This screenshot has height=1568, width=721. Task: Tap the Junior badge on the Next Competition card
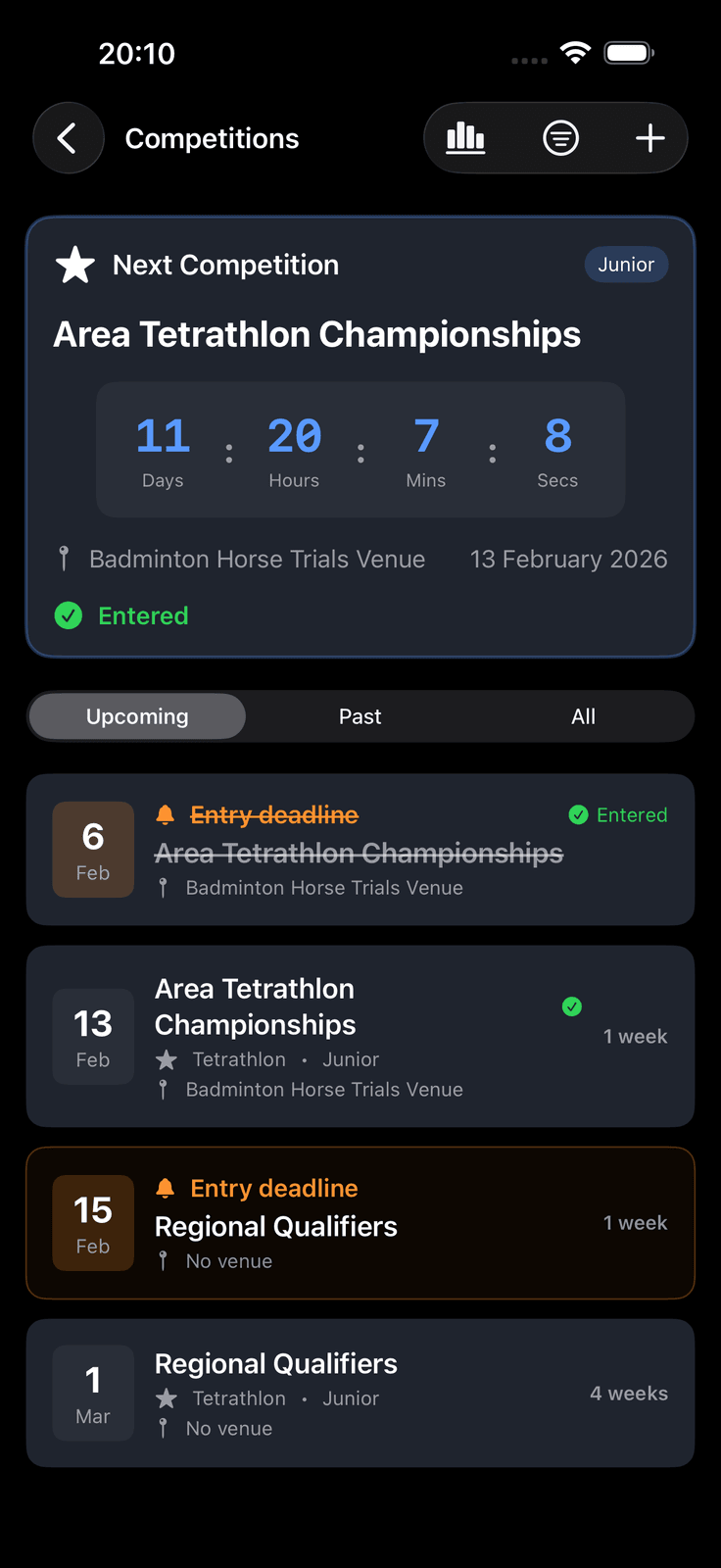[x=626, y=264]
